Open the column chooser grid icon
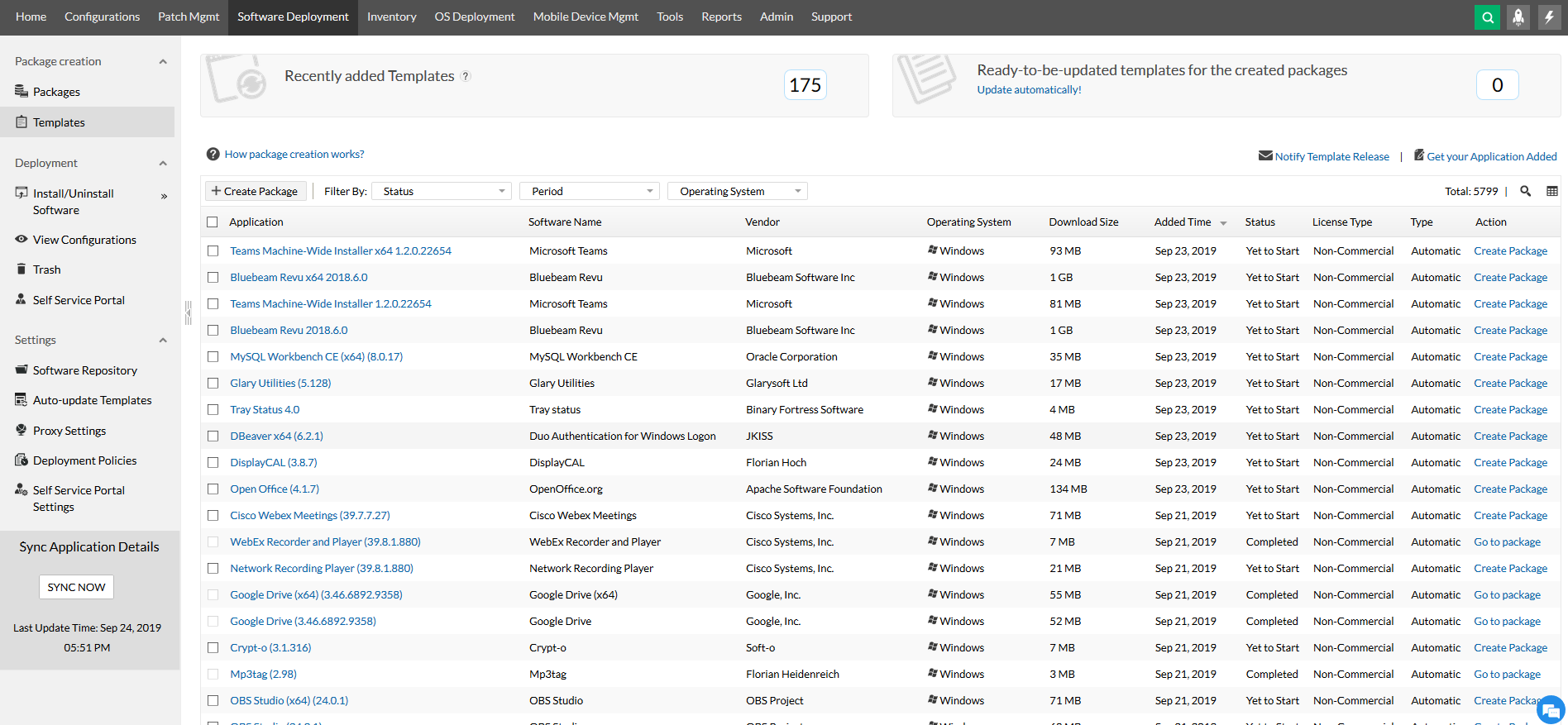The width and height of the screenshot is (1568, 725). [x=1552, y=191]
